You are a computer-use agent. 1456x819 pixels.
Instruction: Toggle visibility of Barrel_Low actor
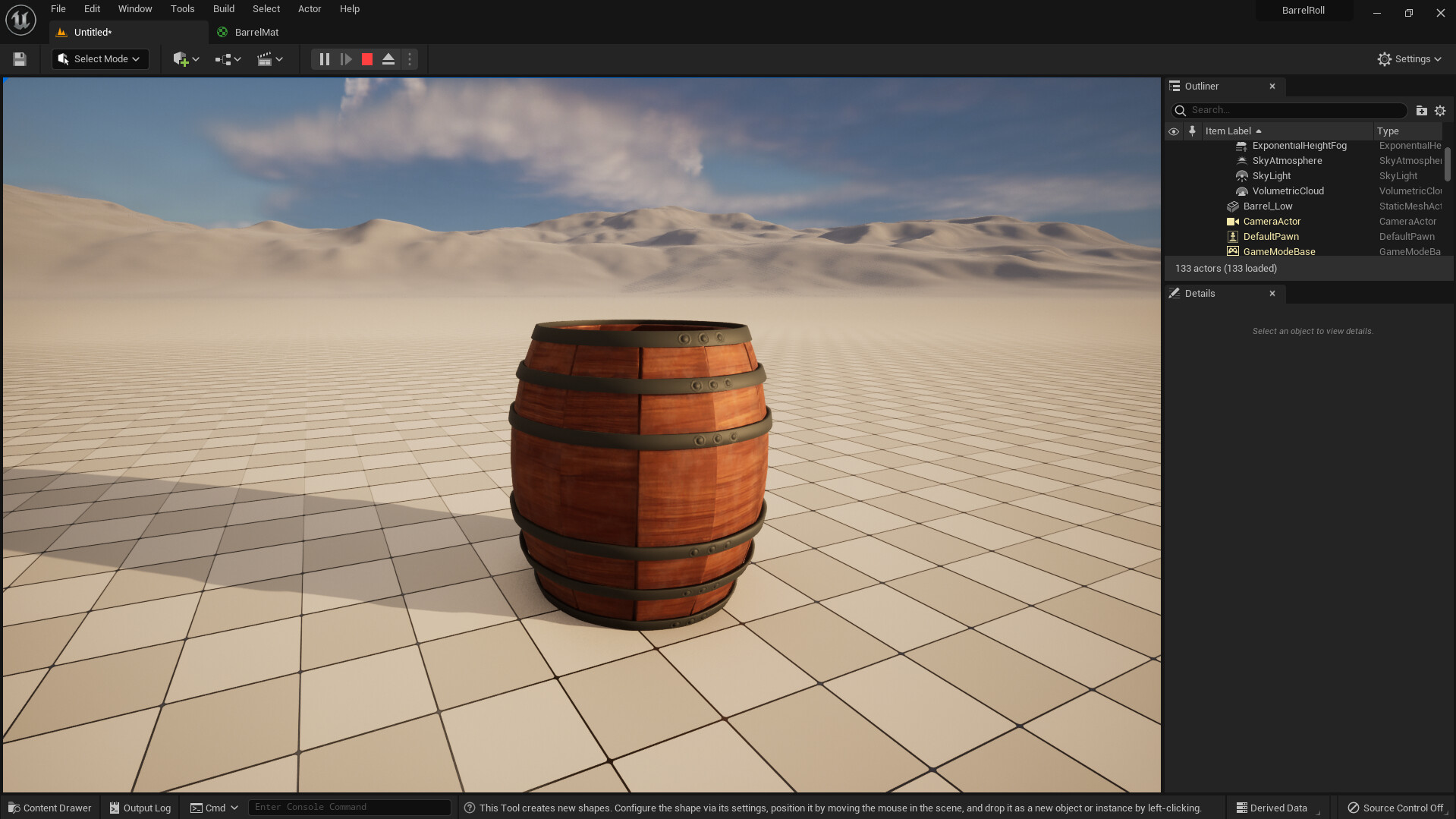tap(1174, 206)
